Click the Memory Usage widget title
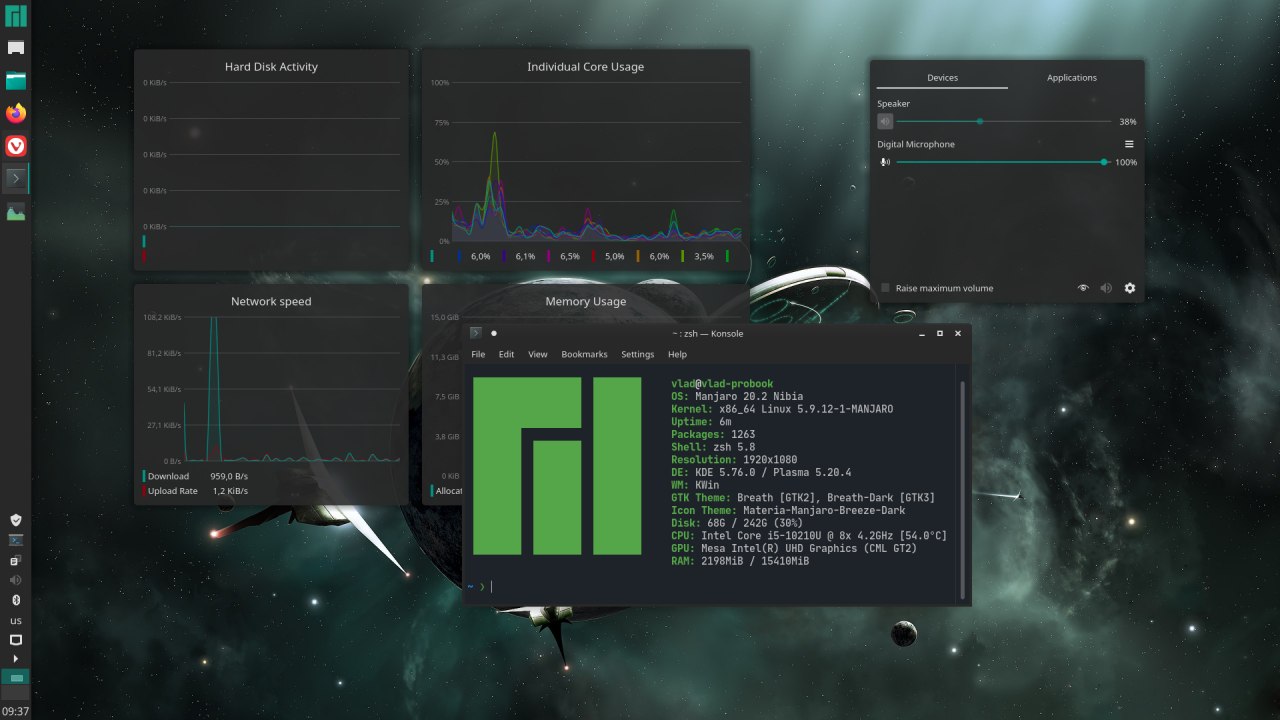1280x720 pixels. click(585, 301)
